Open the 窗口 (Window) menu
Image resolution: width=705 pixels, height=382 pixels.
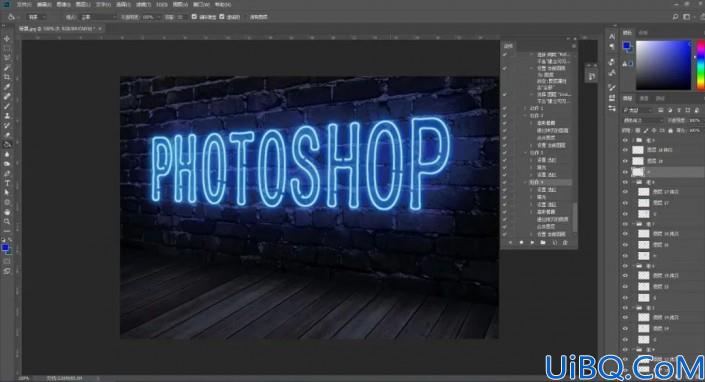(201, 4)
